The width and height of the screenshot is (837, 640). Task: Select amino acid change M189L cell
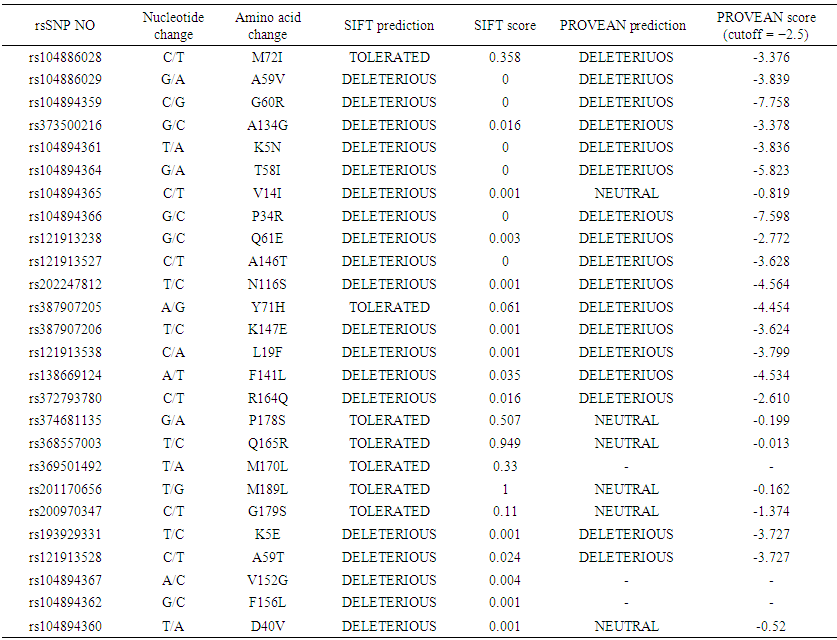click(x=267, y=489)
